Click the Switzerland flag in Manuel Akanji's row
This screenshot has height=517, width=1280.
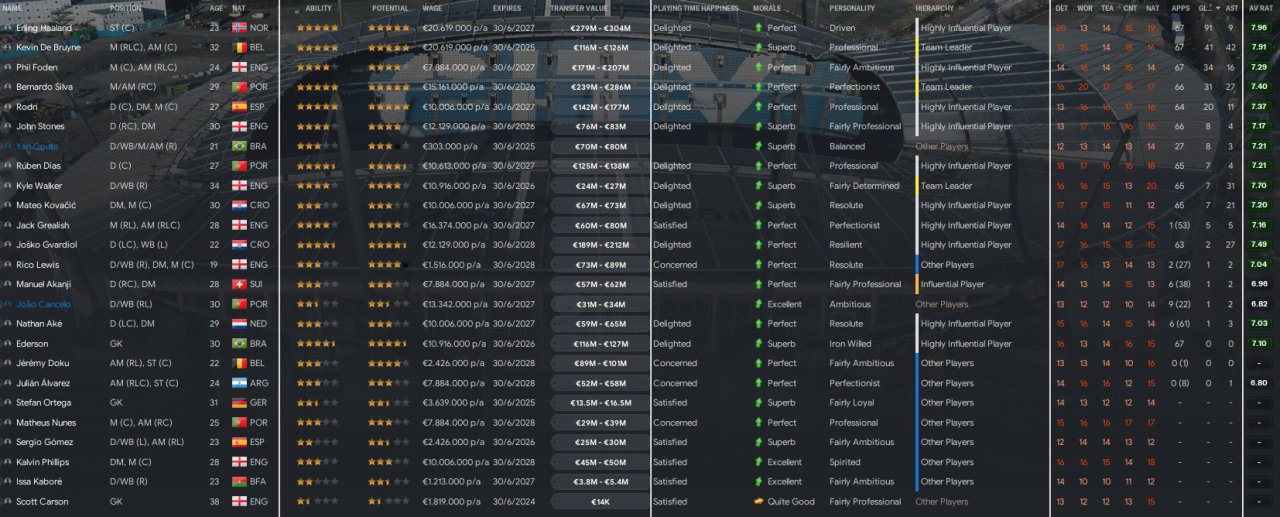point(238,285)
